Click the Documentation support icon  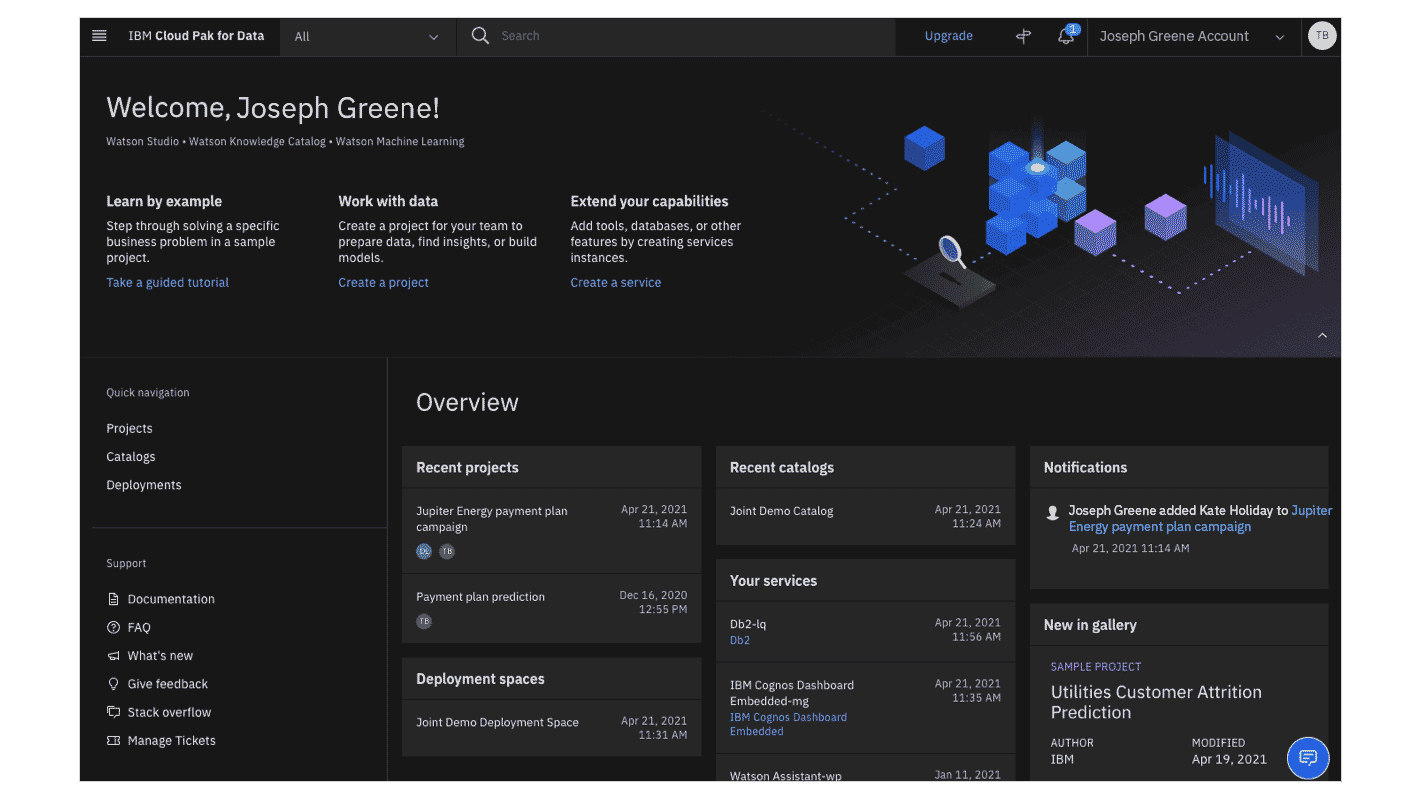pos(113,599)
